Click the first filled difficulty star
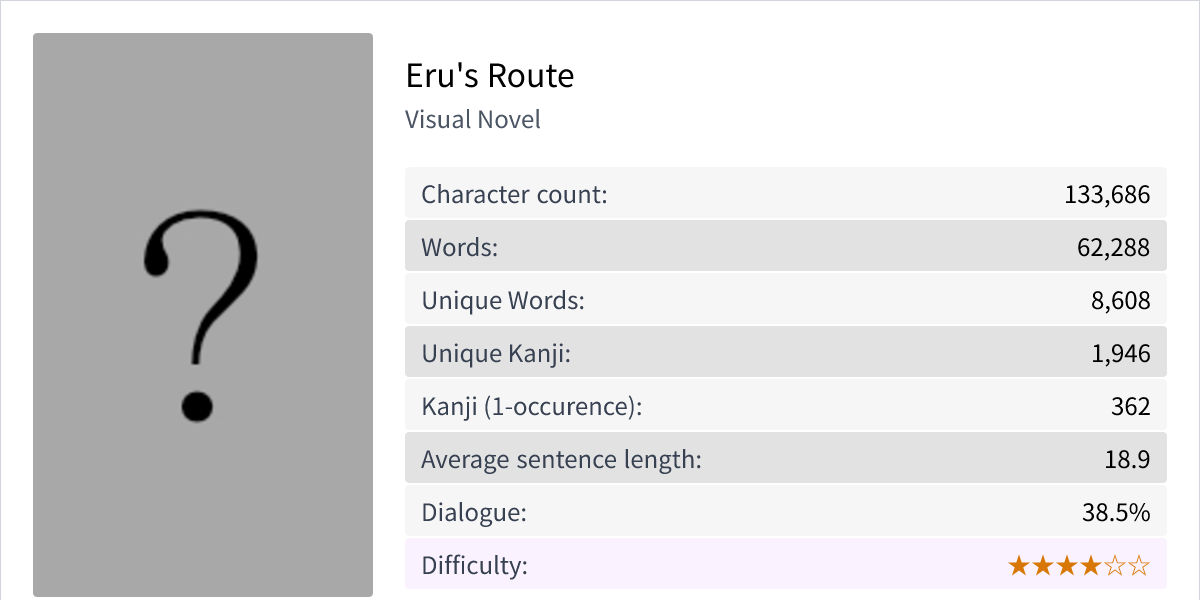Screen dimensions: 1200x600 click(1019, 566)
